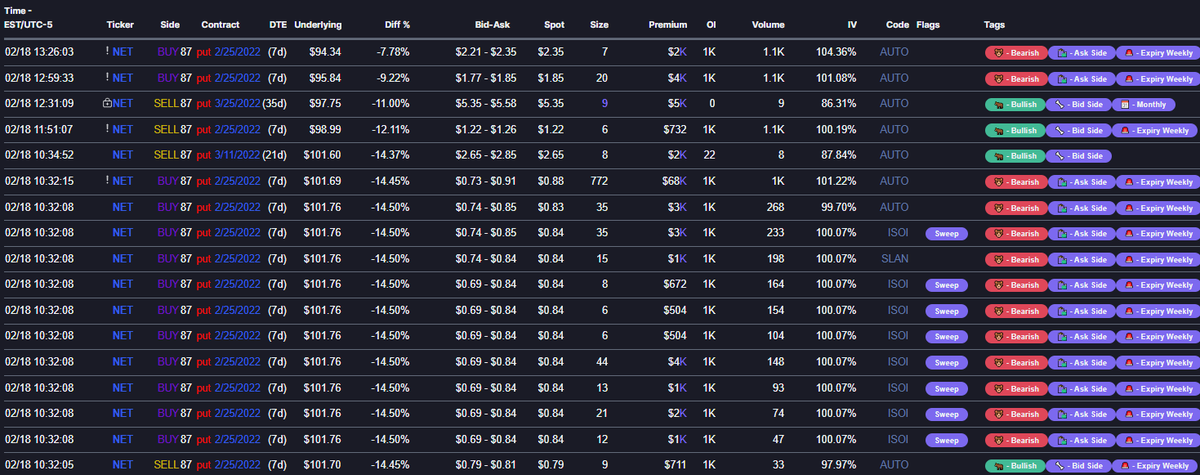Click the Flags column header
1200x475 pixels.
pos(928,23)
